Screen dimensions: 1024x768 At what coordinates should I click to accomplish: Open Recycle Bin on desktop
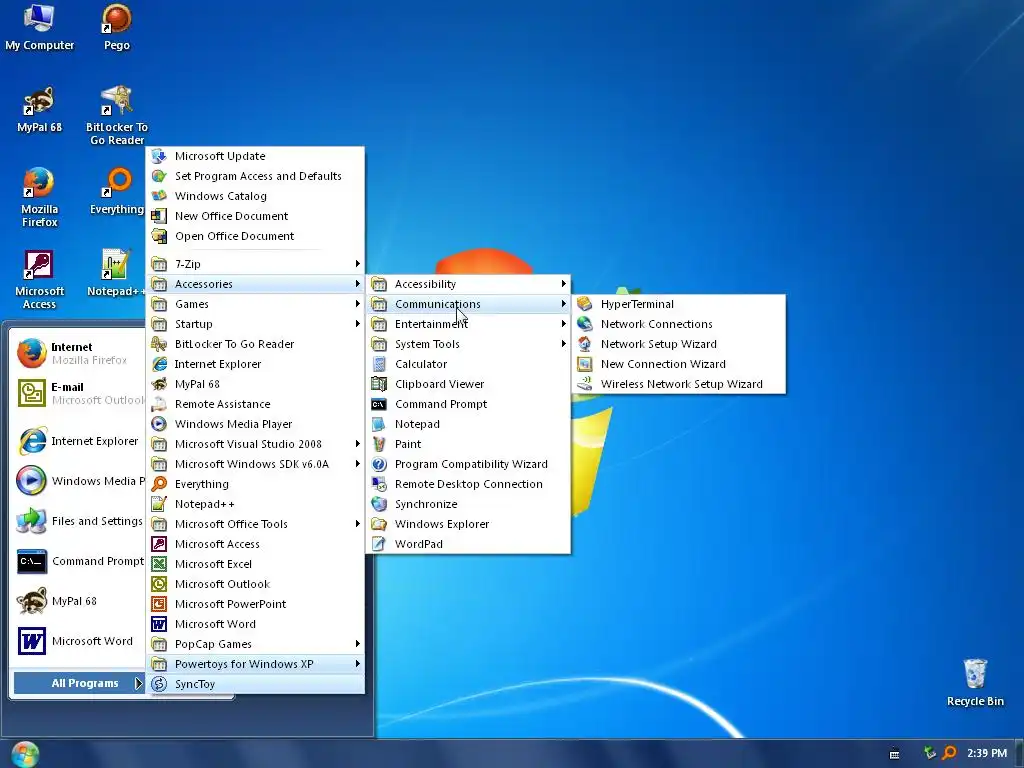tap(975, 682)
